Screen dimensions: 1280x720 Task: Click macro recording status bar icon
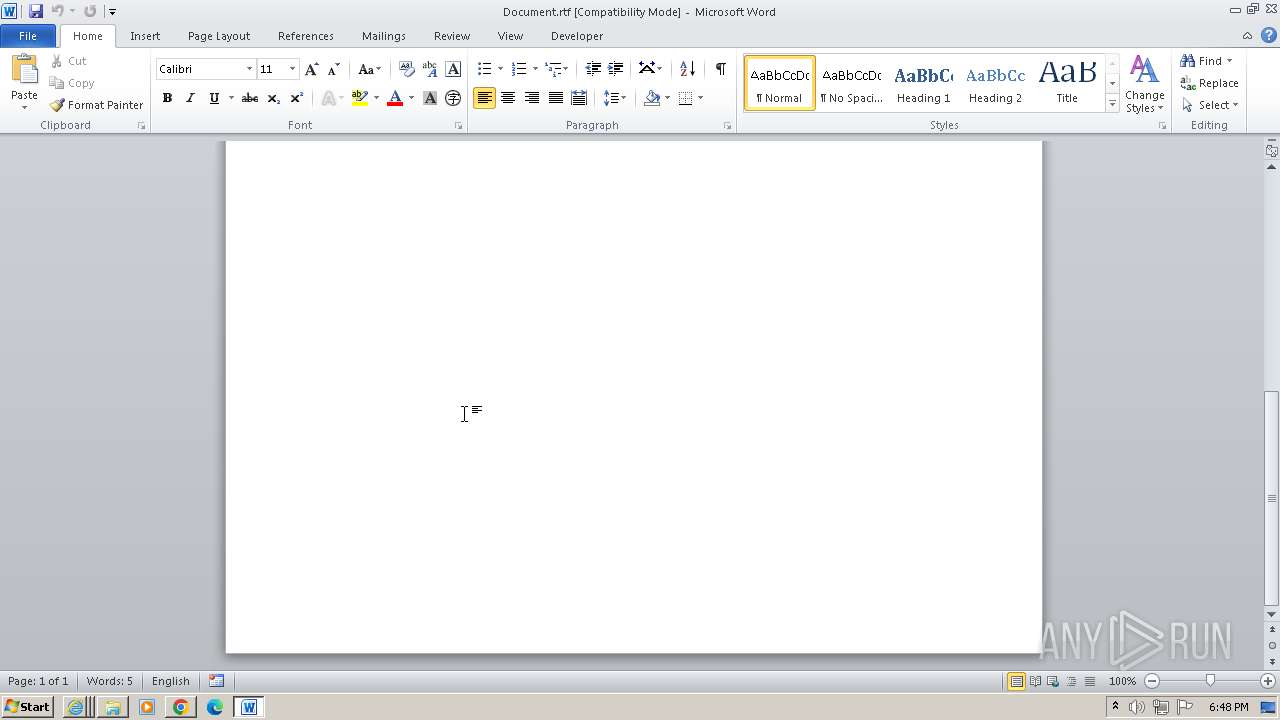click(x=216, y=681)
